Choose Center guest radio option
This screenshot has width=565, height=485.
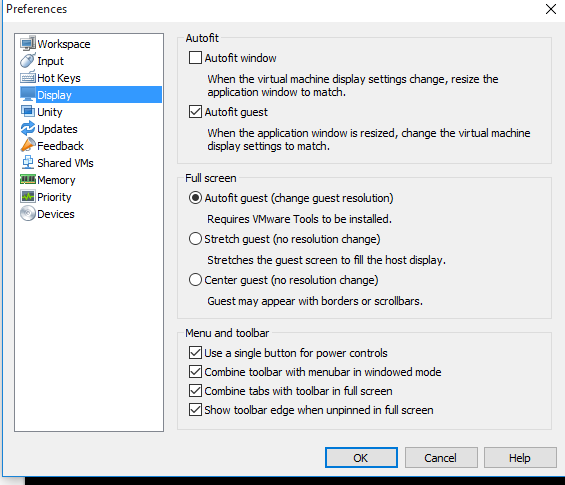click(x=195, y=280)
